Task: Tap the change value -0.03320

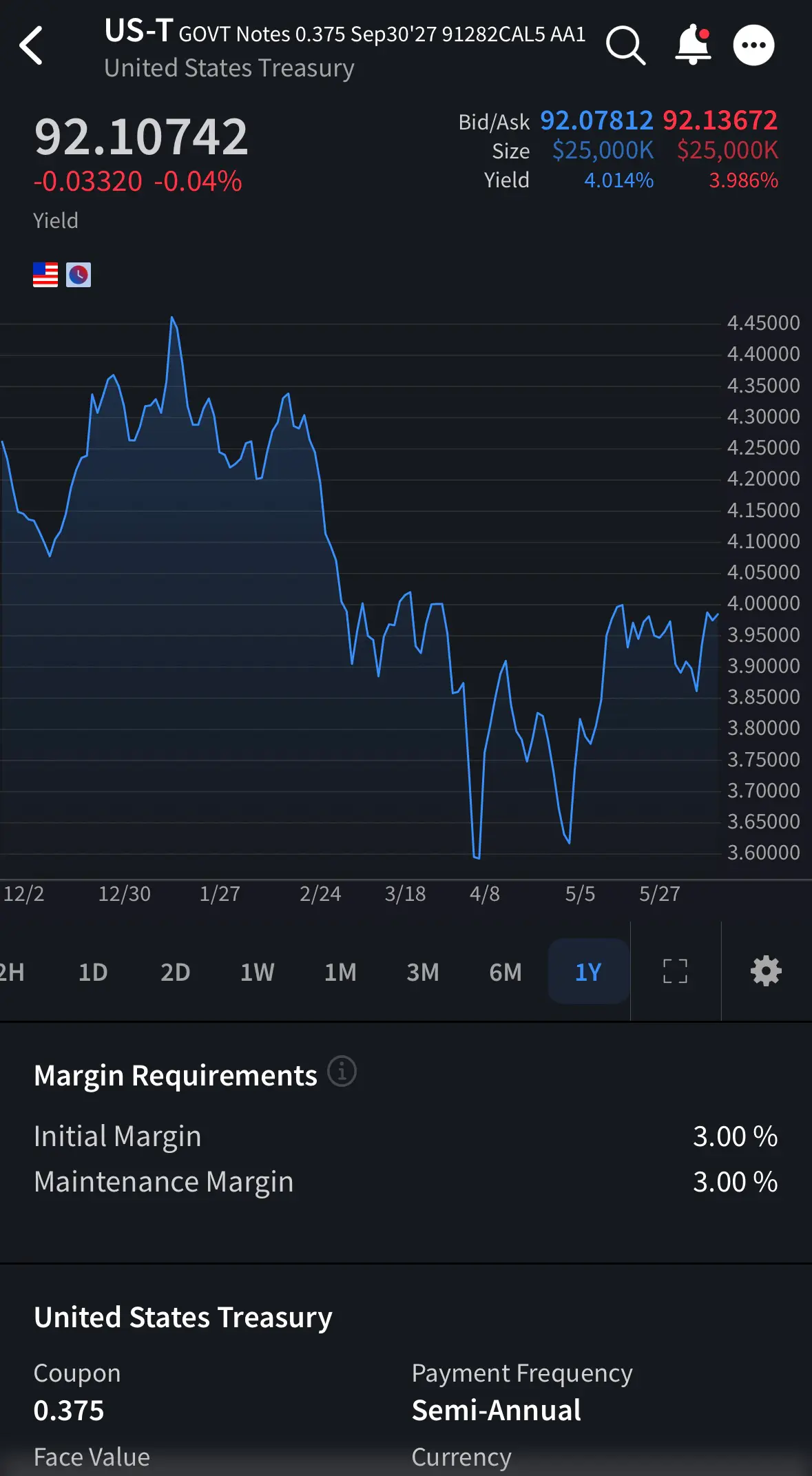Action: coord(88,182)
